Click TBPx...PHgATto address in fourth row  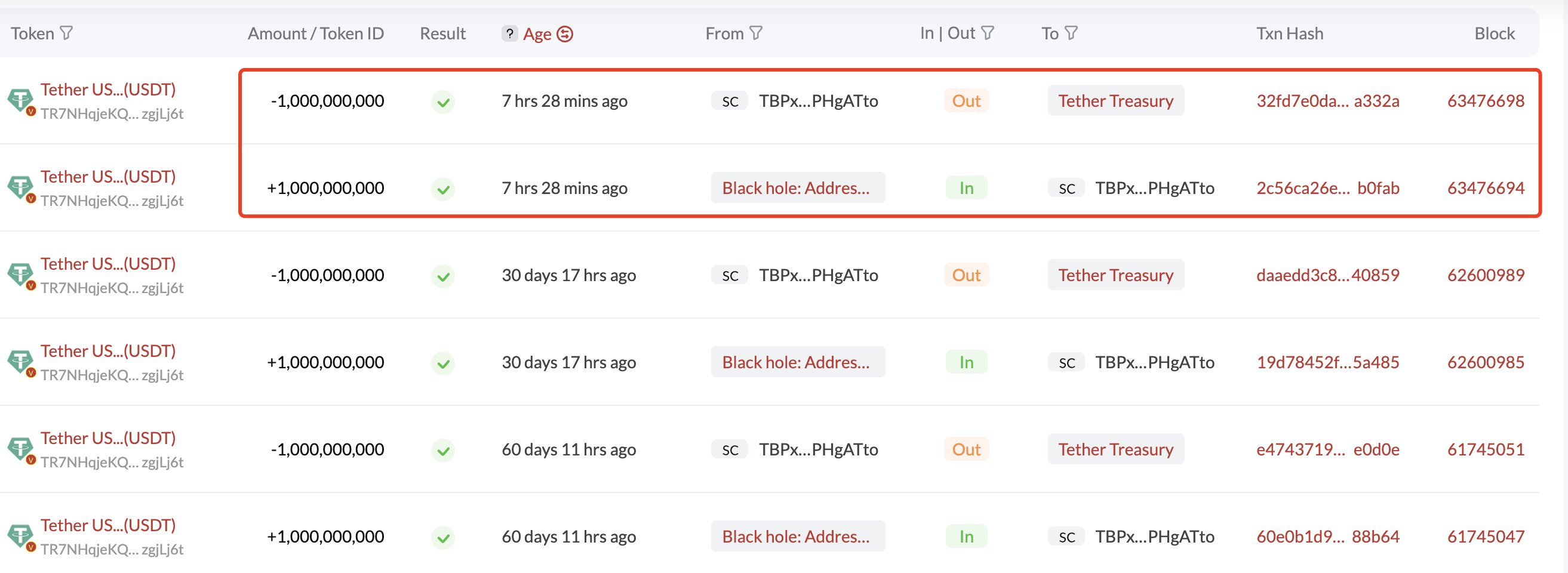tap(1155, 362)
